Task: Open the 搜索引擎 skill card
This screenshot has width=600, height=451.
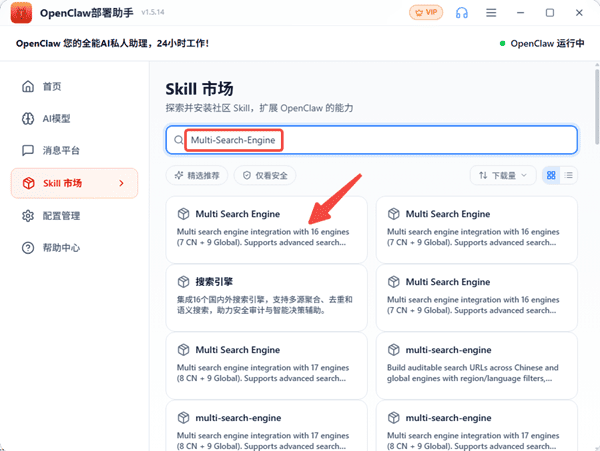Action: point(266,298)
